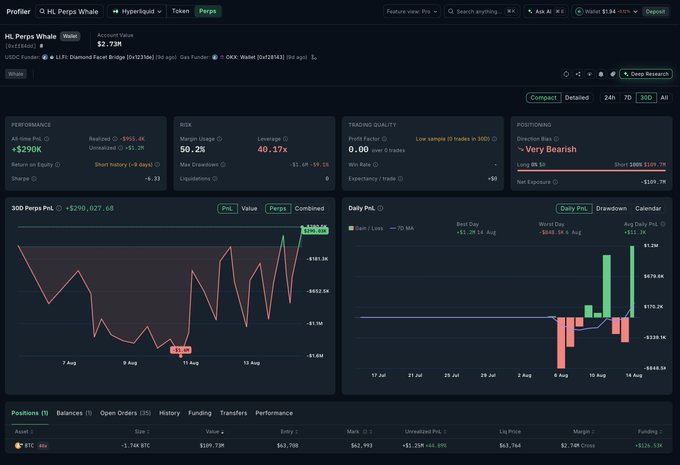Sort positions by Margin column
This screenshot has height=465, width=680.
pyautogui.click(x=584, y=432)
